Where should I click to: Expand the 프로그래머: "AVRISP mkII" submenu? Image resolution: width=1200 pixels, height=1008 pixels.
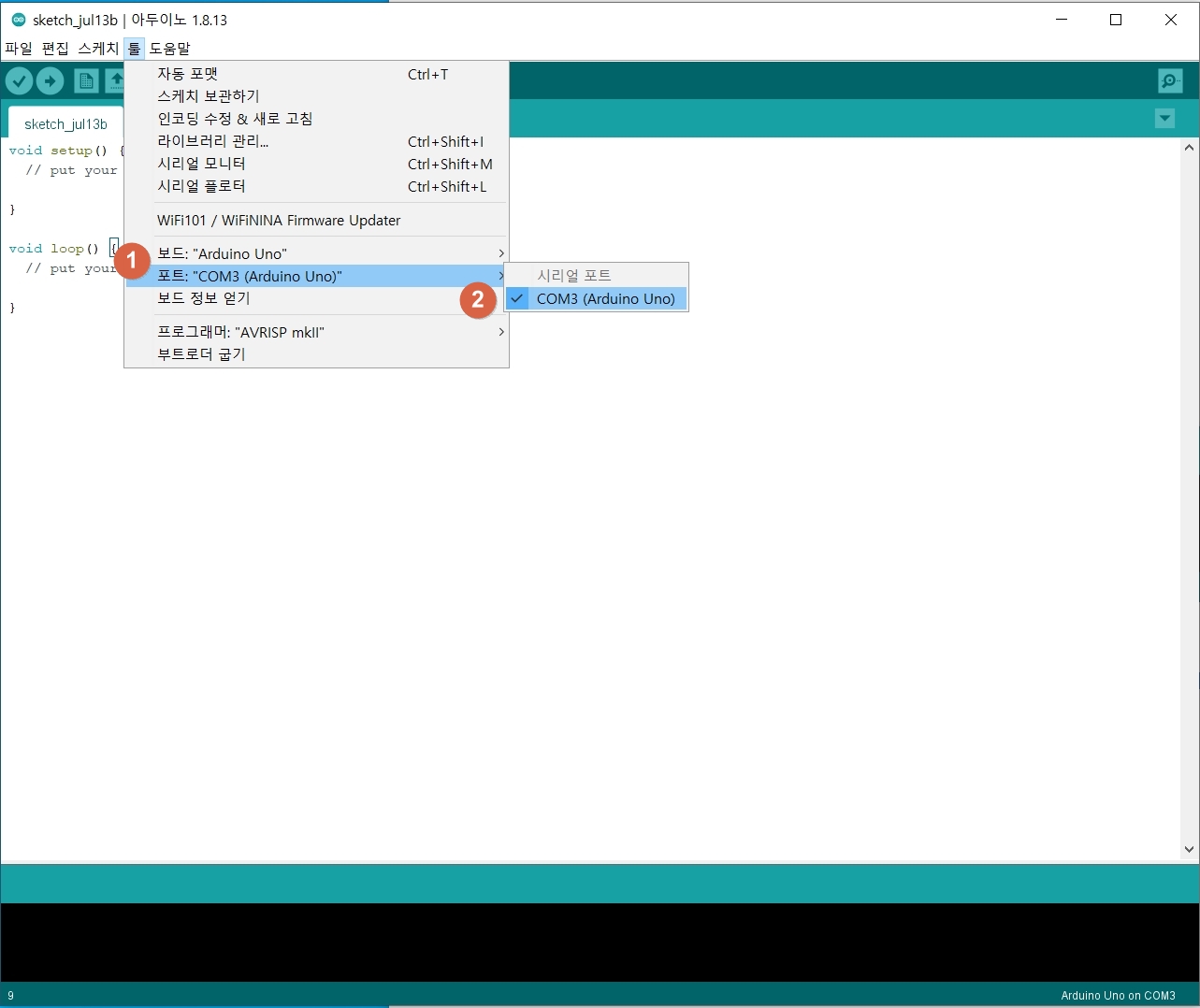(317, 332)
